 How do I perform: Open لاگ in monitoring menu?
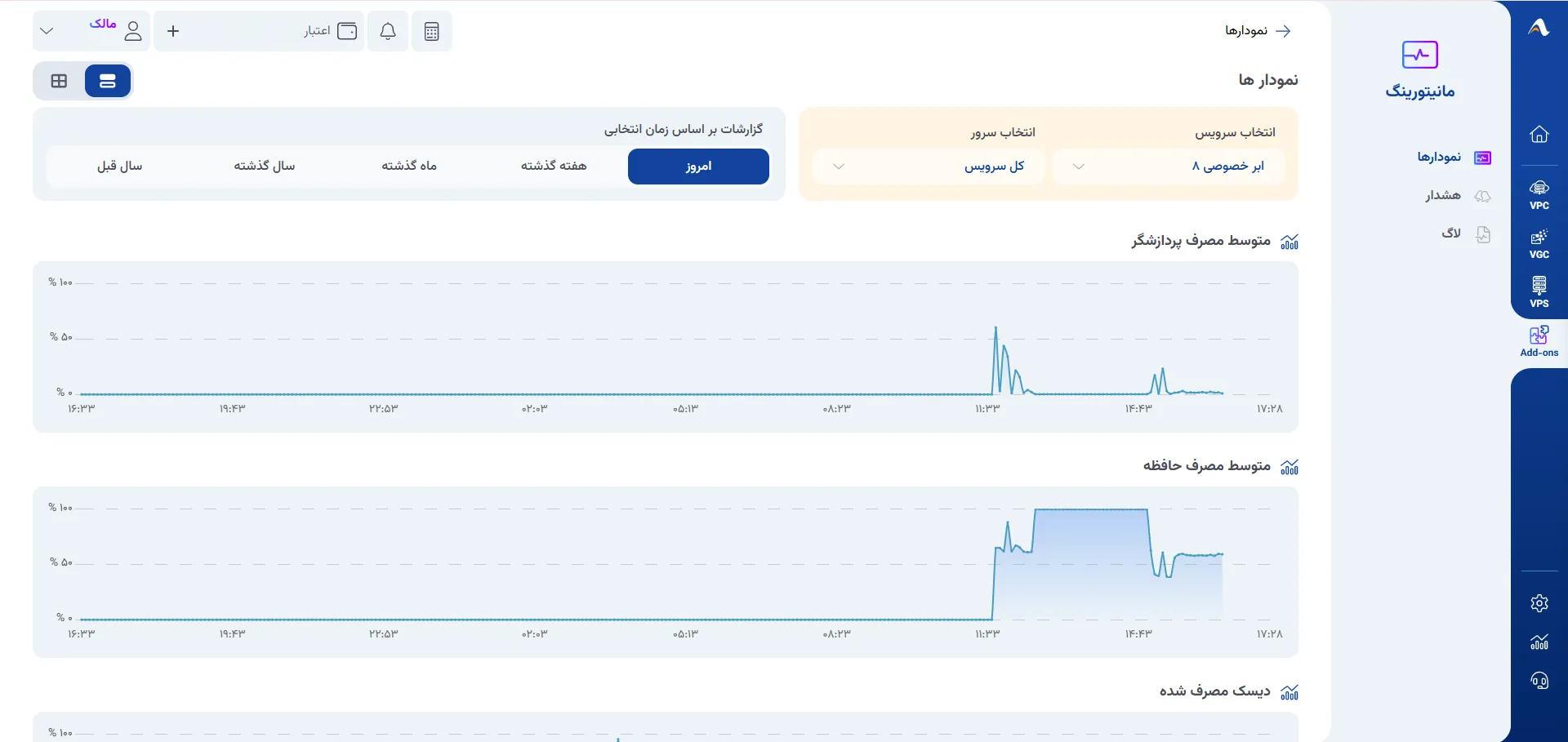point(1467,234)
